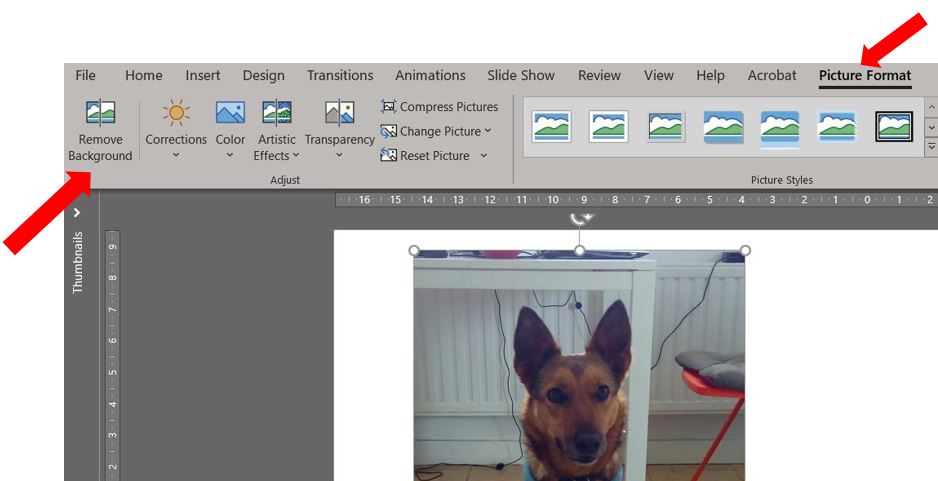Switch to the Review tab
Image resolution: width=938 pixels, height=481 pixels.
coord(599,75)
